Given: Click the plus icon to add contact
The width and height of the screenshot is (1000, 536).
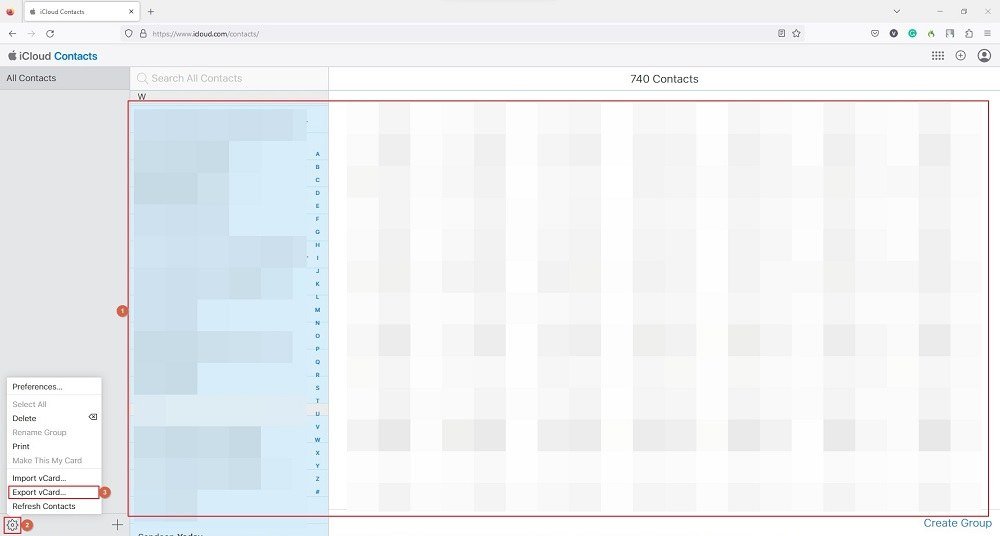Looking at the screenshot, I should [x=117, y=525].
